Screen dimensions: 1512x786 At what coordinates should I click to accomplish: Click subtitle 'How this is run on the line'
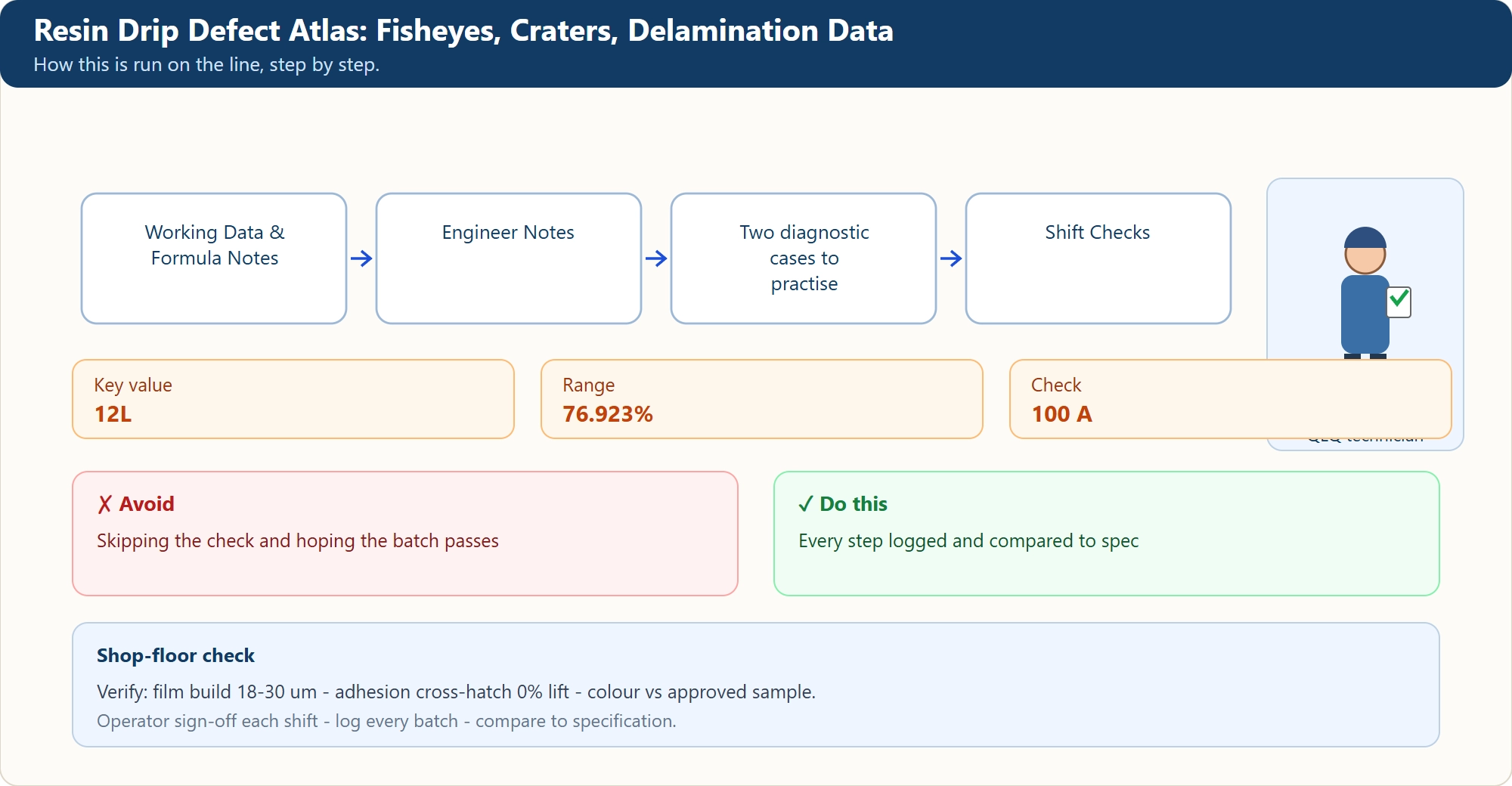(x=206, y=65)
